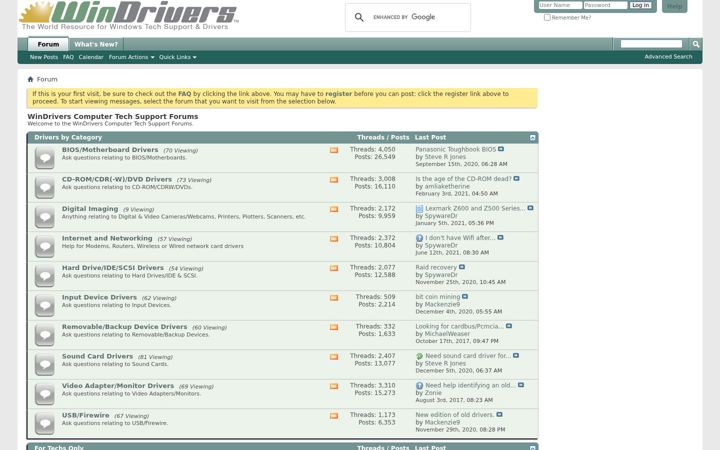Open RSS feed for CD-ROM/CDR(-W)/DVD Drivers
Screen dimensions: 720x450
[x=334, y=180]
